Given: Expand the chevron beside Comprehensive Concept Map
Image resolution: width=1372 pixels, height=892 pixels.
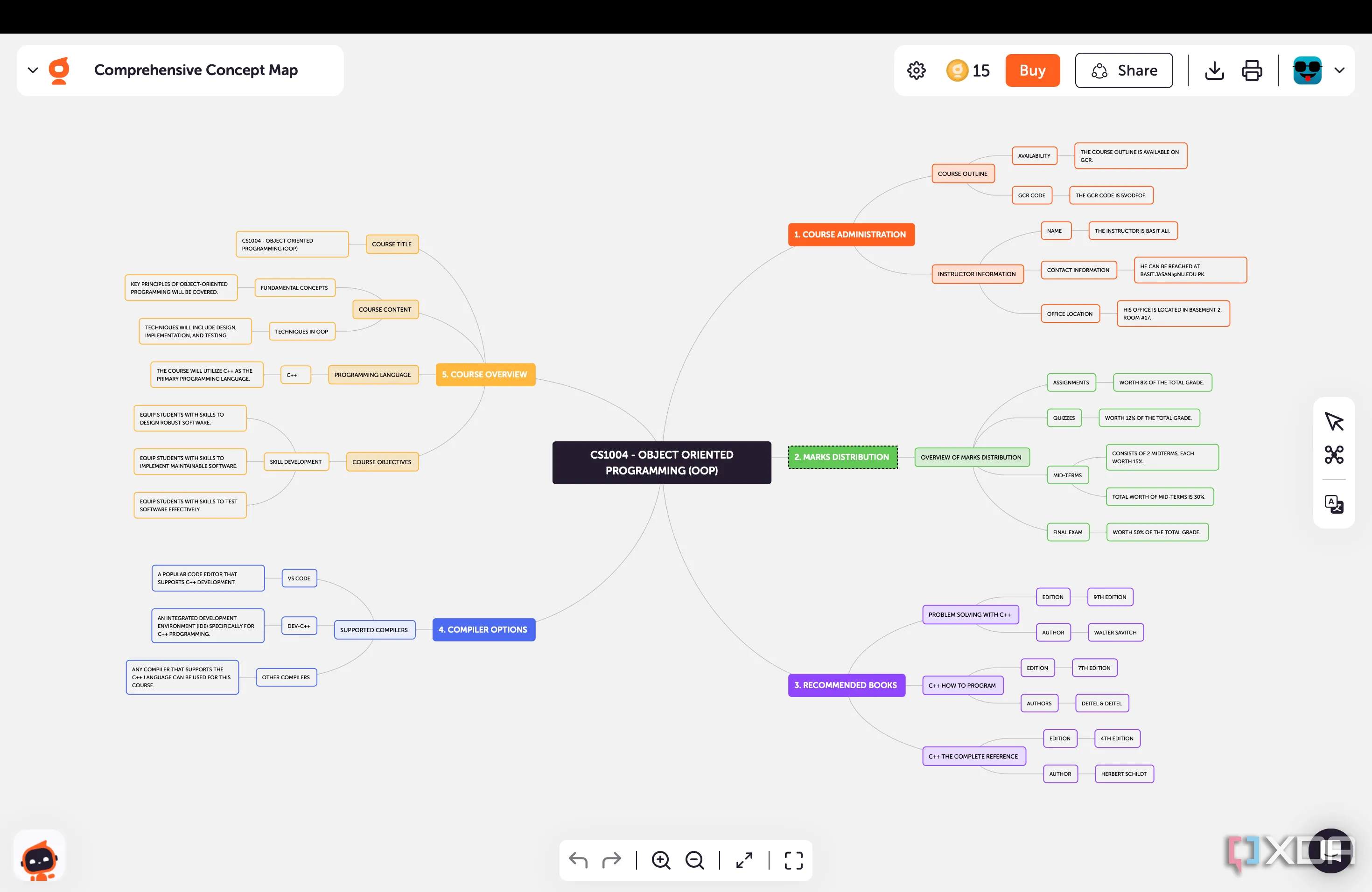Looking at the screenshot, I should [32, 70].
